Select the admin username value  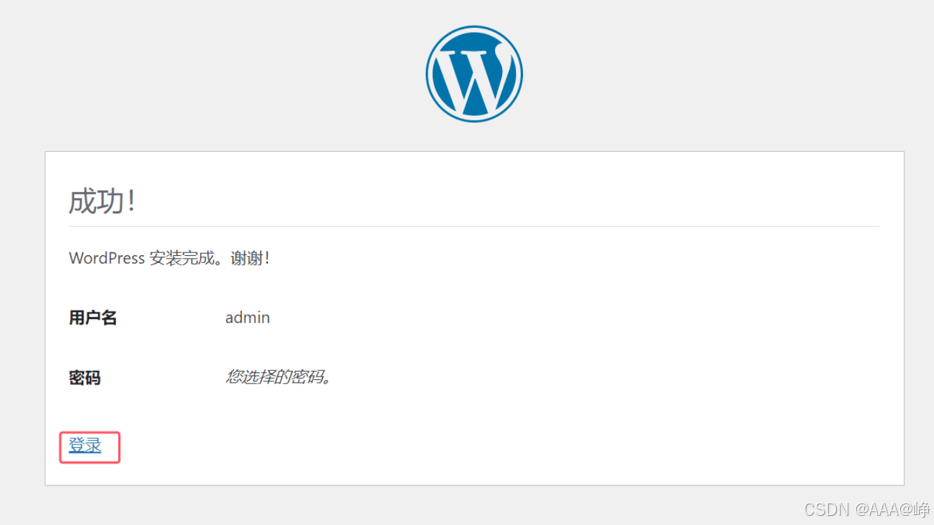tap(247, 318)
